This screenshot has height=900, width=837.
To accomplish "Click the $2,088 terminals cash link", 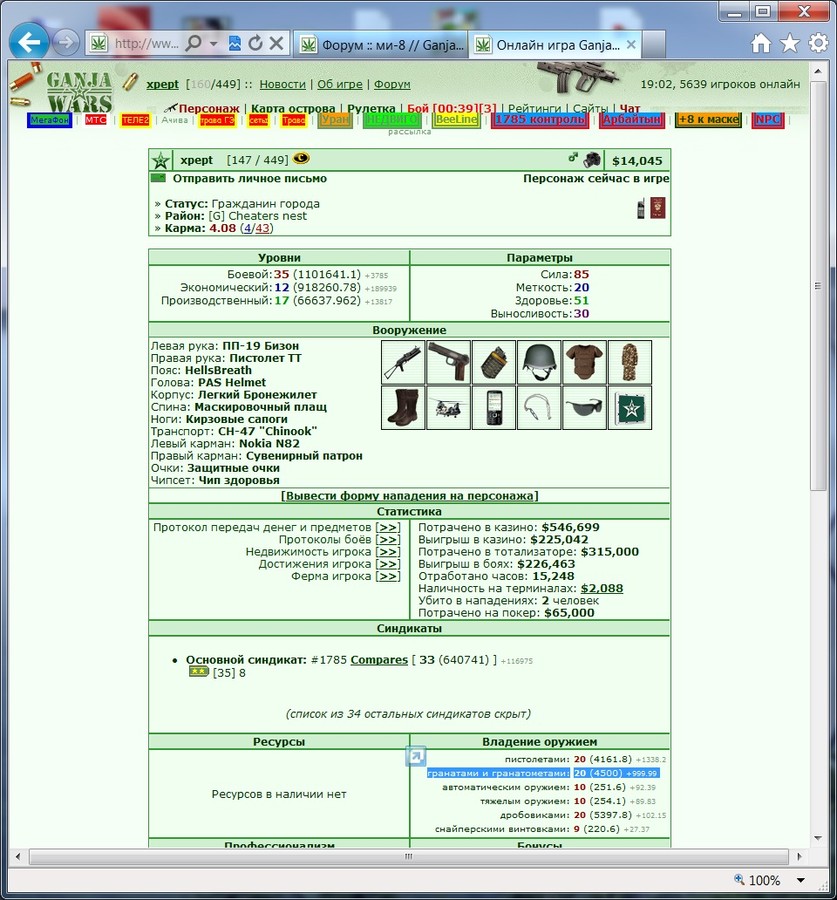I will point(602,588).
